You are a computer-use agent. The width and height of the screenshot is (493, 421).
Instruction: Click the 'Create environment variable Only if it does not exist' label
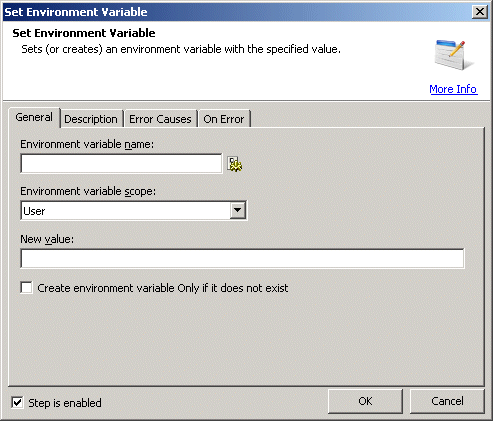(x=163, y=288)
